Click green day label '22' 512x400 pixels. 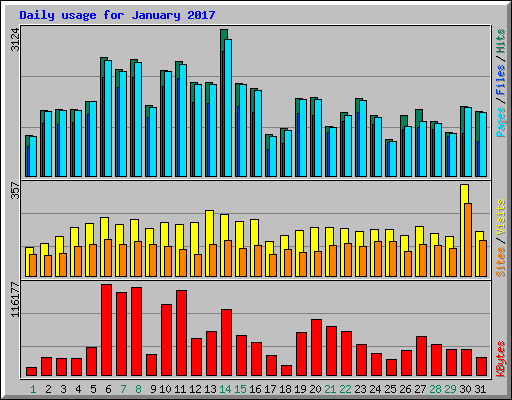point(345,389)
